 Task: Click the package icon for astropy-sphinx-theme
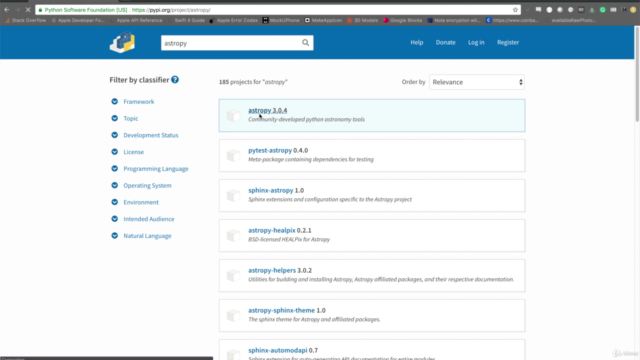pyautogui.click(x=233, y=316)
